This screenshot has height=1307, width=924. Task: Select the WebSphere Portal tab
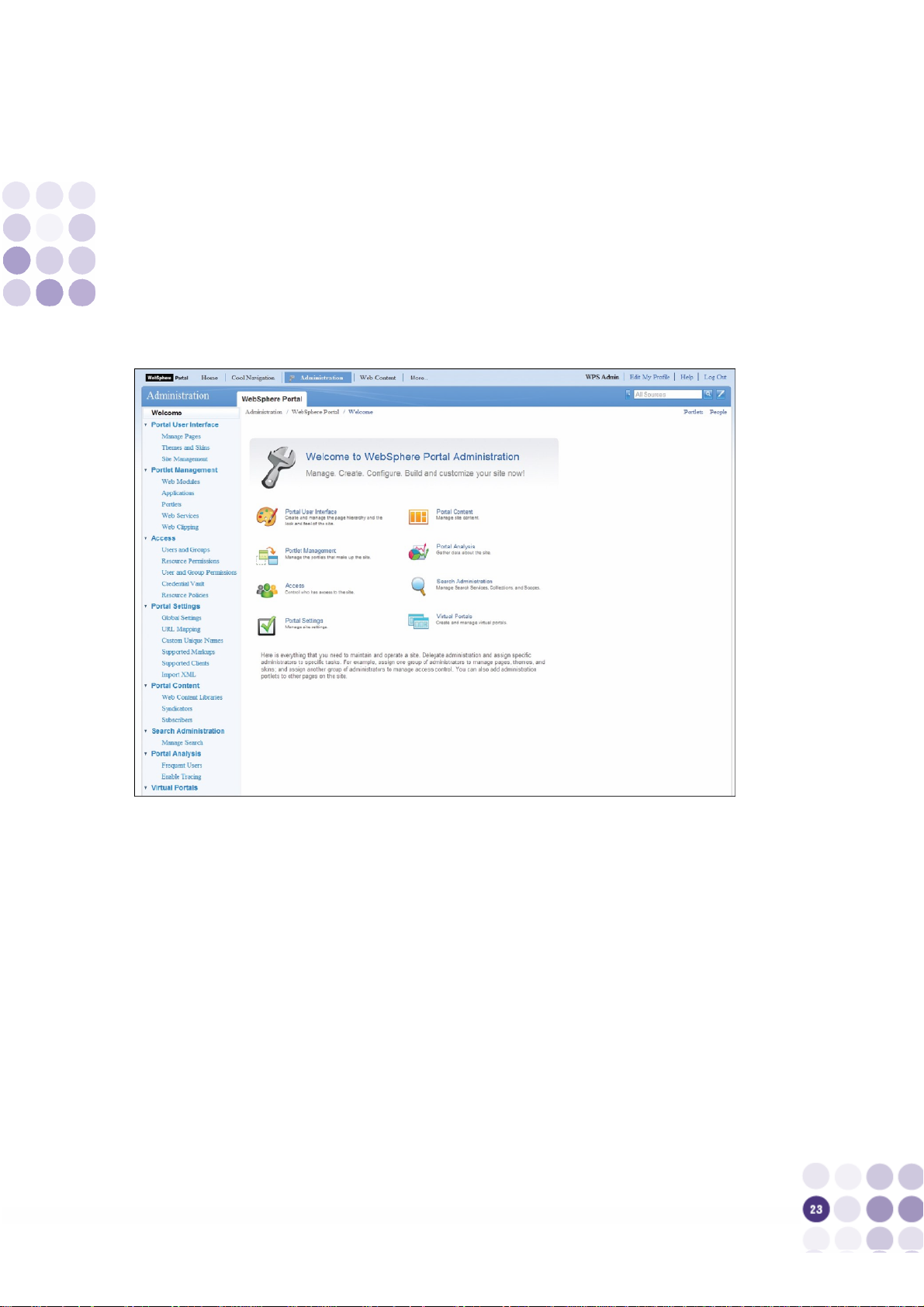[272, 399]
